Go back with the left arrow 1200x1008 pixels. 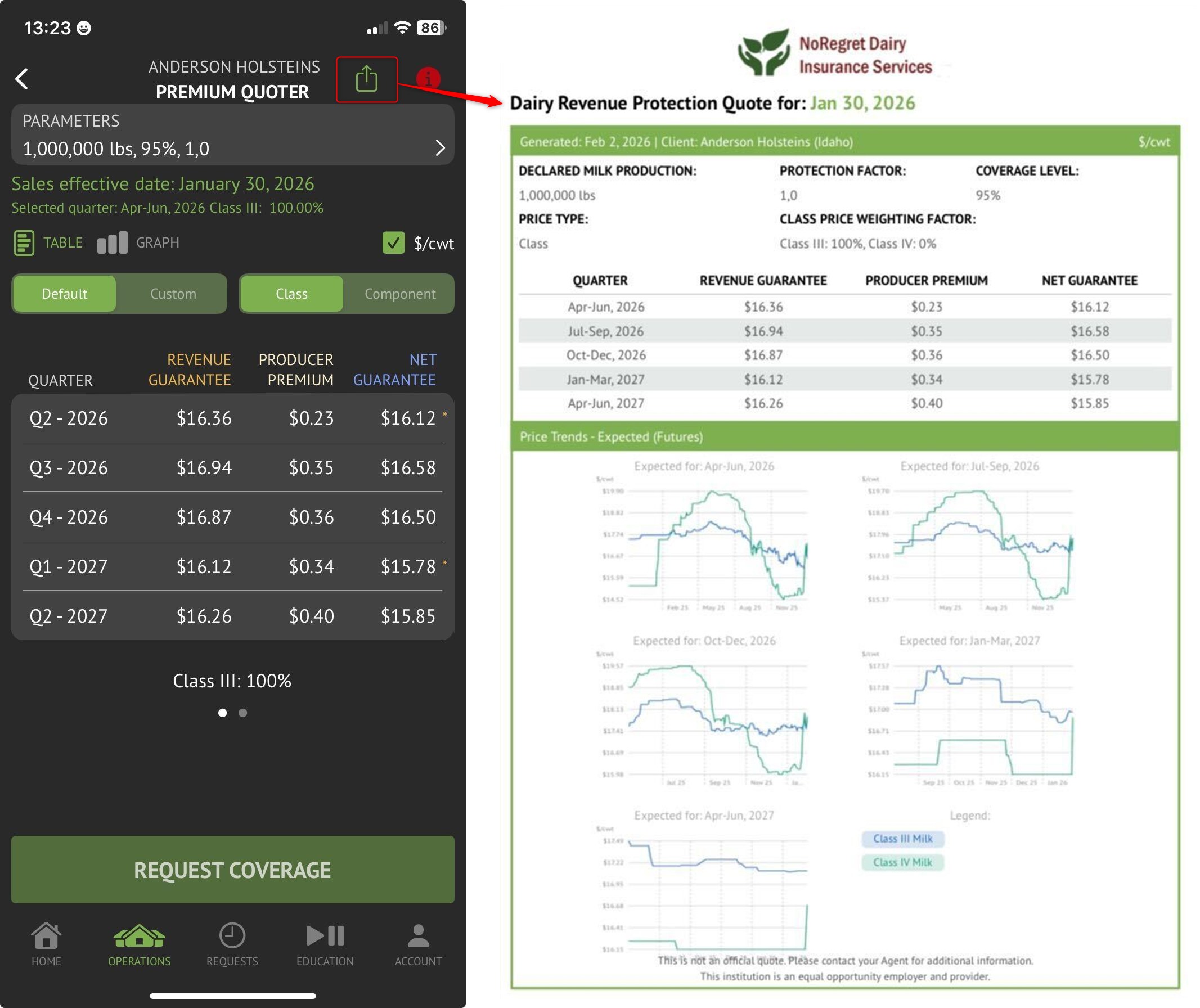pos(22,79)
